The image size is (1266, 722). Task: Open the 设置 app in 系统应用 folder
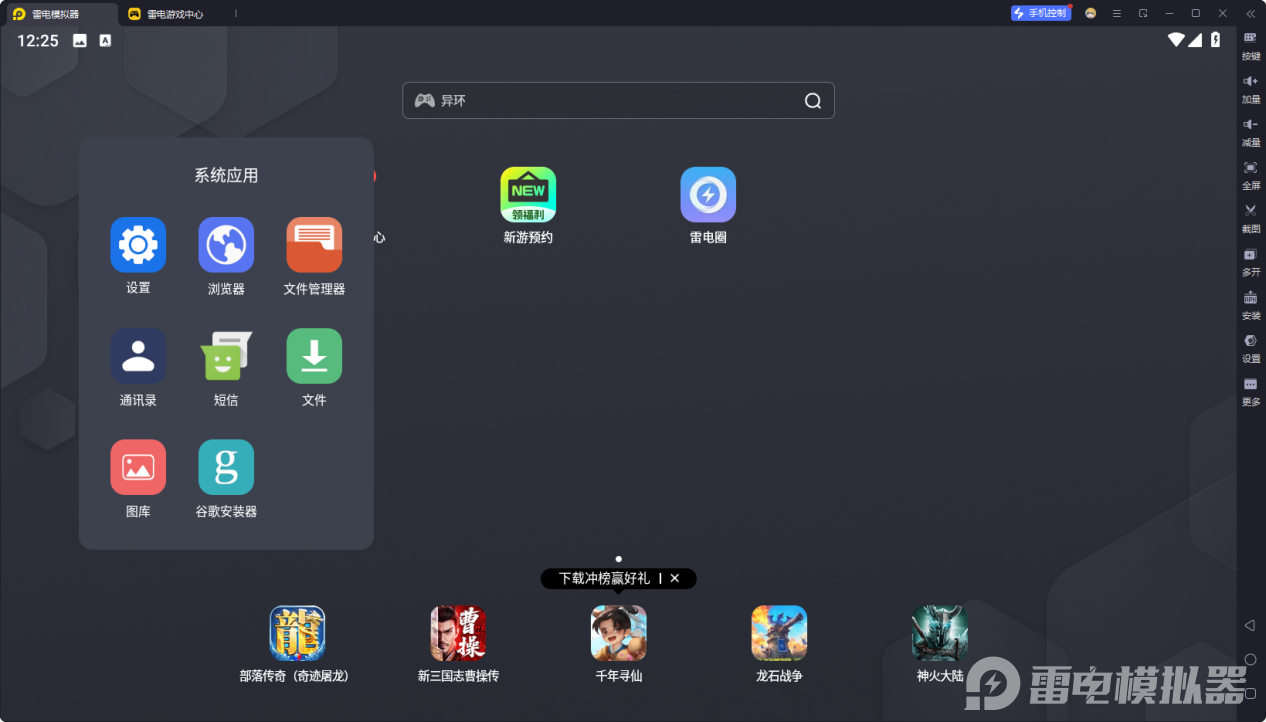coord(138,245)
